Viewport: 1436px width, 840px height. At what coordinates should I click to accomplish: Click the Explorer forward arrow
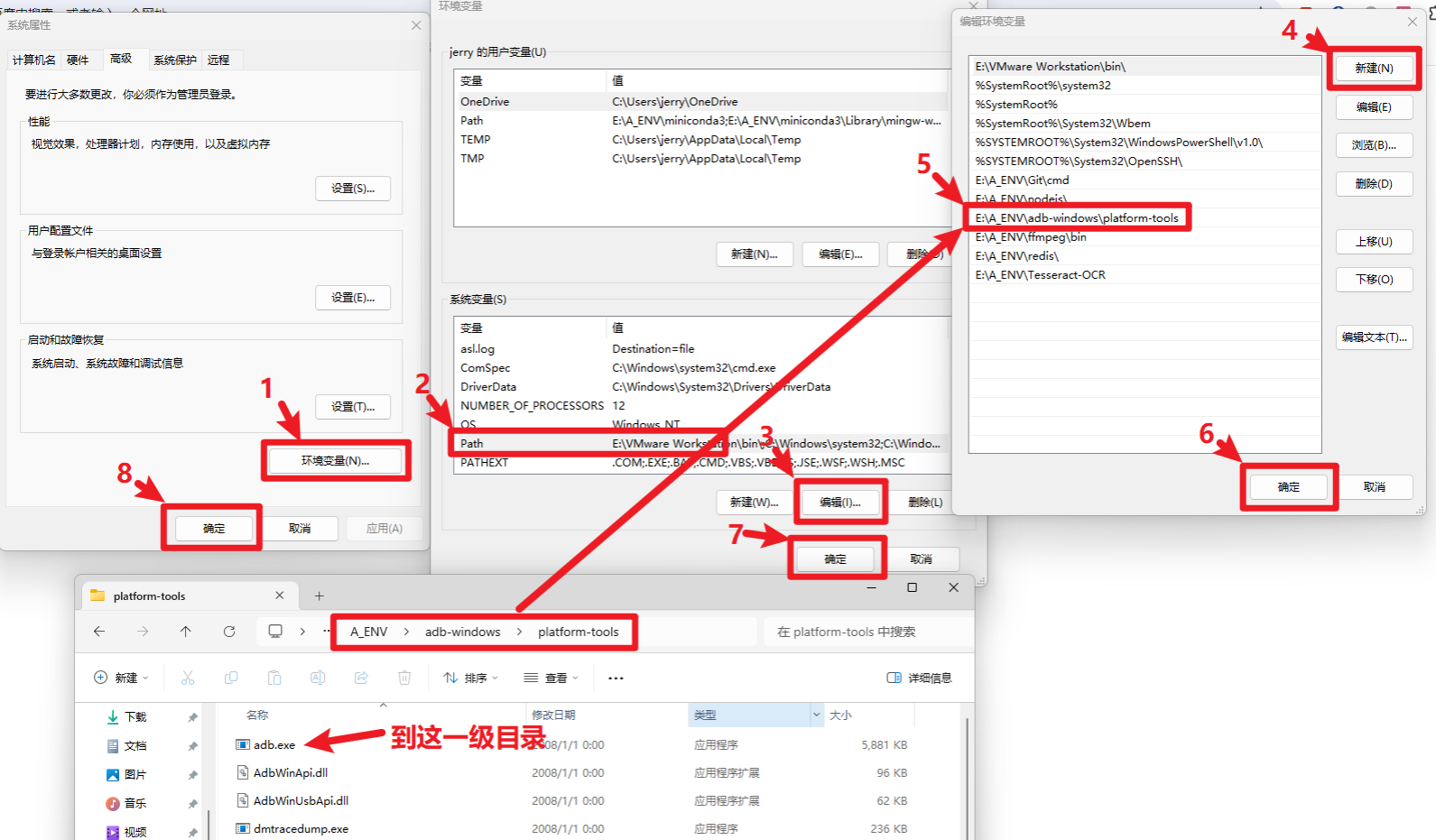tap(143, 632)
